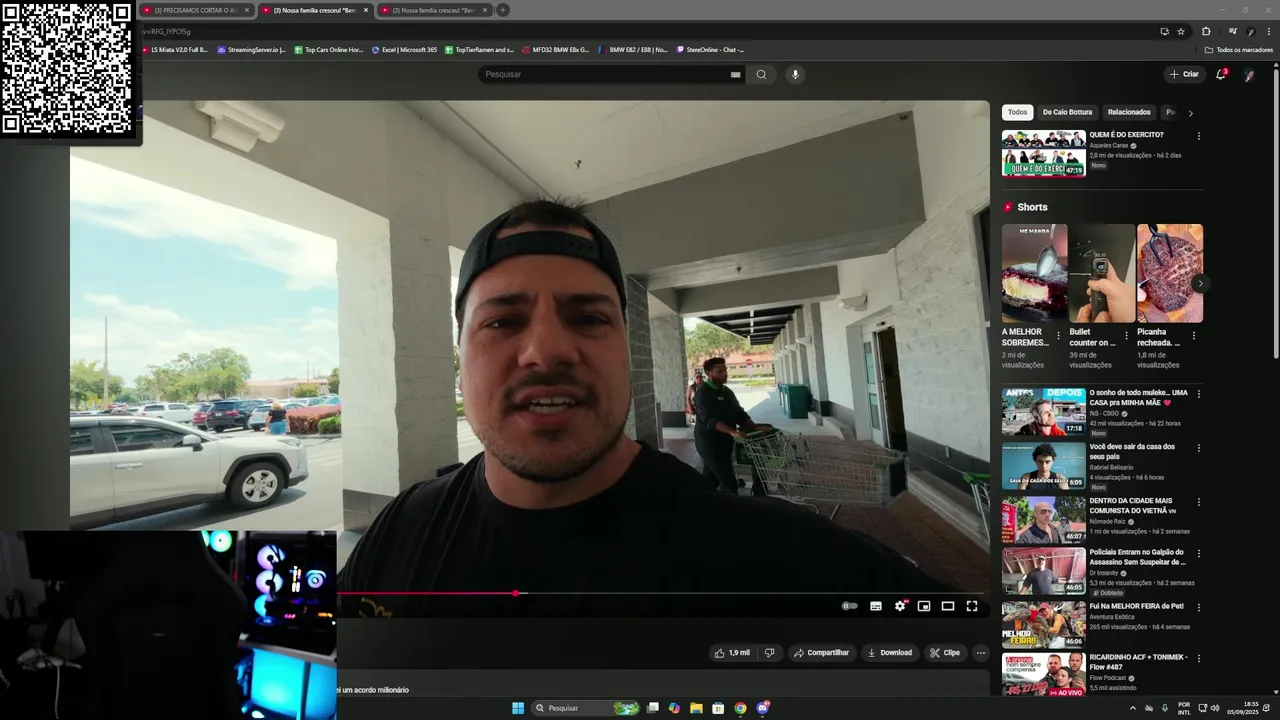Screen dimensions: 1280x720
Task: Open options for Policiais Entram no Galpão video
Action: coord(1198,553)
